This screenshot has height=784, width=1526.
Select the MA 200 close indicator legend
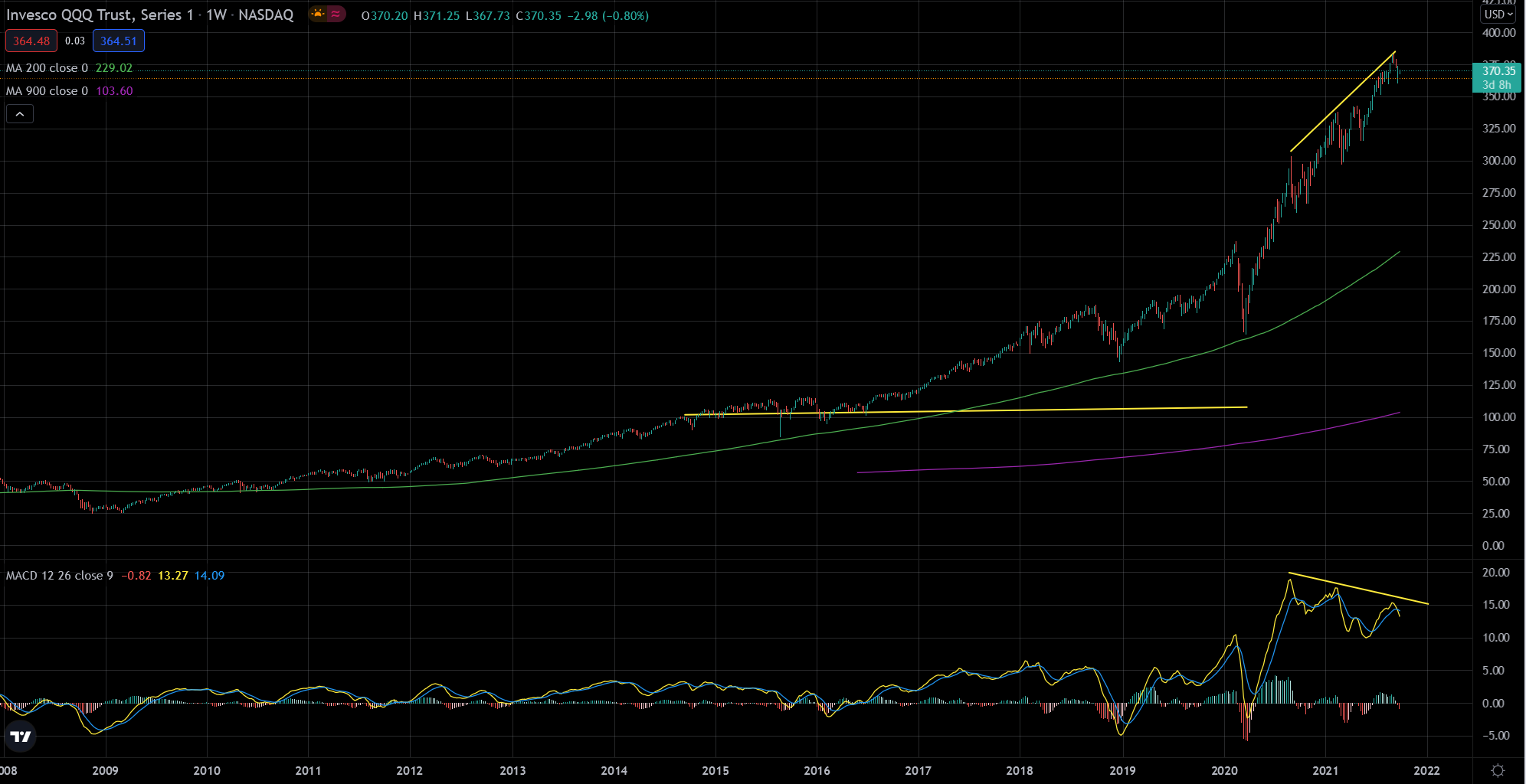click(x=47, y=68)
